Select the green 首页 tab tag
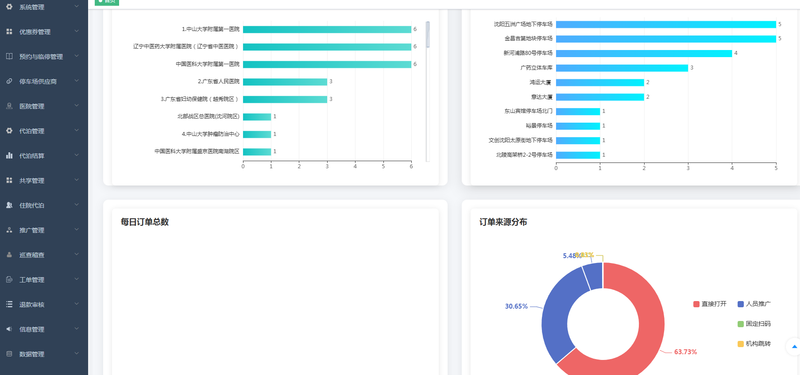 [x=107, y=2]
